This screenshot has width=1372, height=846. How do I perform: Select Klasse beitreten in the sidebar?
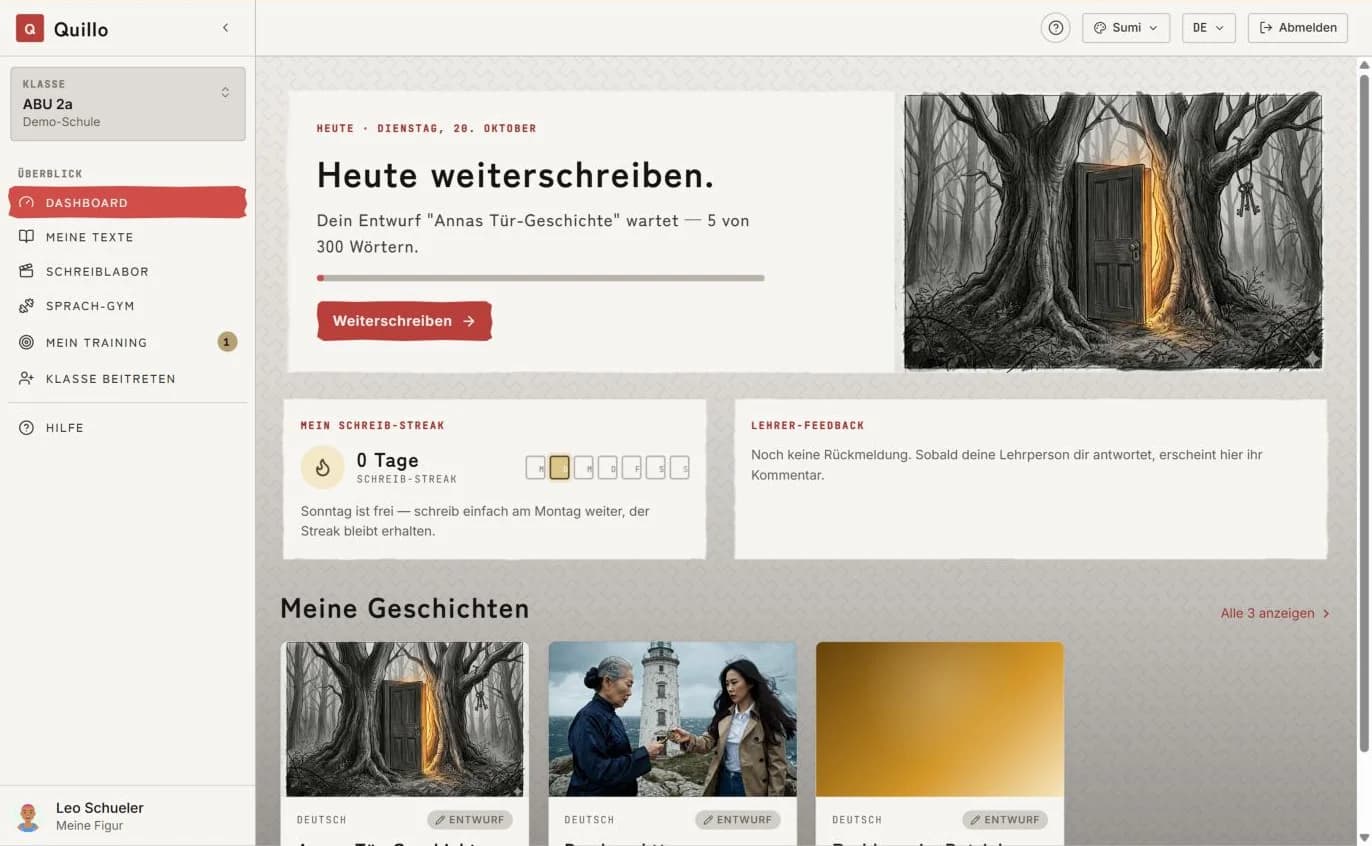click(128, 379)
